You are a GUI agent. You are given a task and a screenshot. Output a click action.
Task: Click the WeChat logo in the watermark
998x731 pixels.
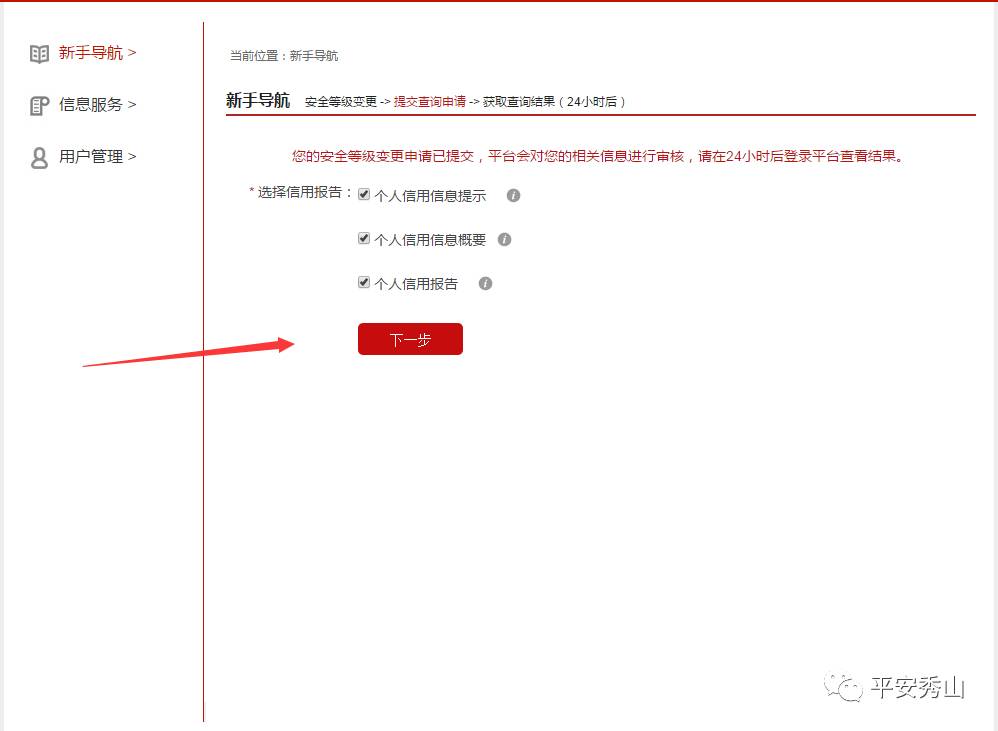[843, 687]
